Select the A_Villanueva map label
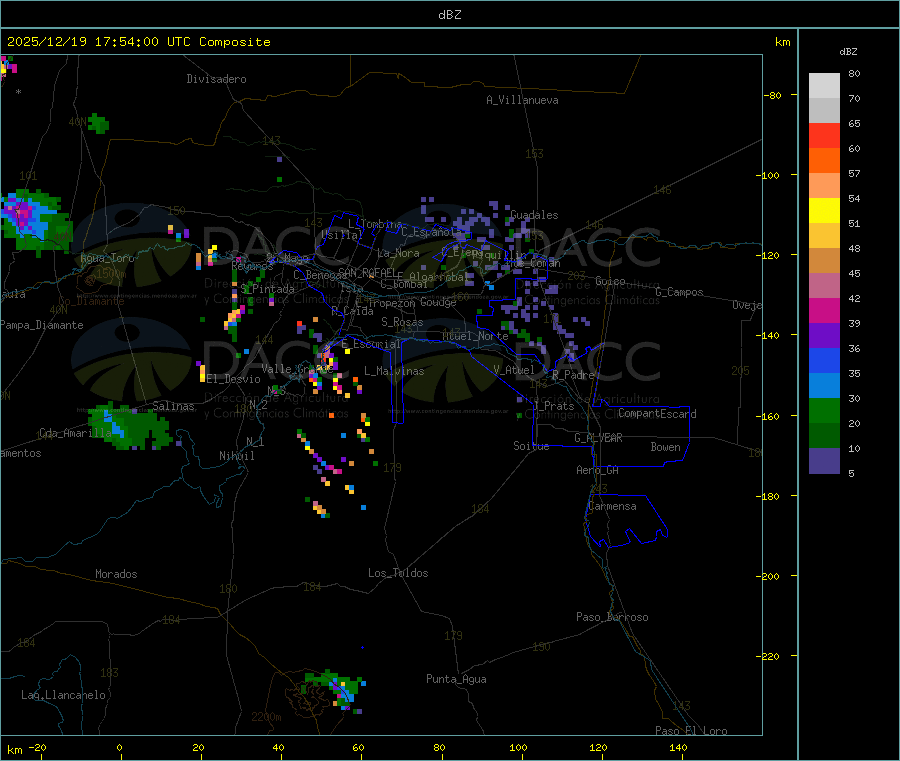 pyautogui.click(x=522, y=100)
